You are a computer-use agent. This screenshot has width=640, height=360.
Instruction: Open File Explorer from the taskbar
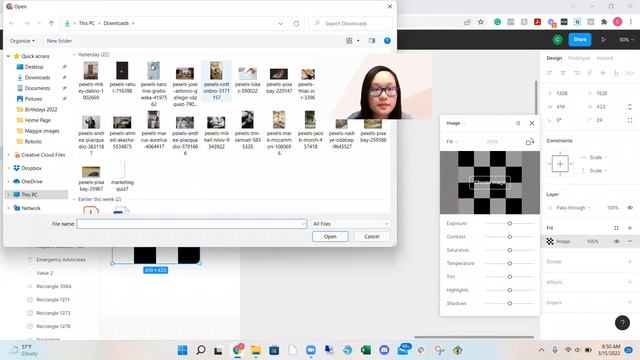pyautogui.click(x=256, y=350)
